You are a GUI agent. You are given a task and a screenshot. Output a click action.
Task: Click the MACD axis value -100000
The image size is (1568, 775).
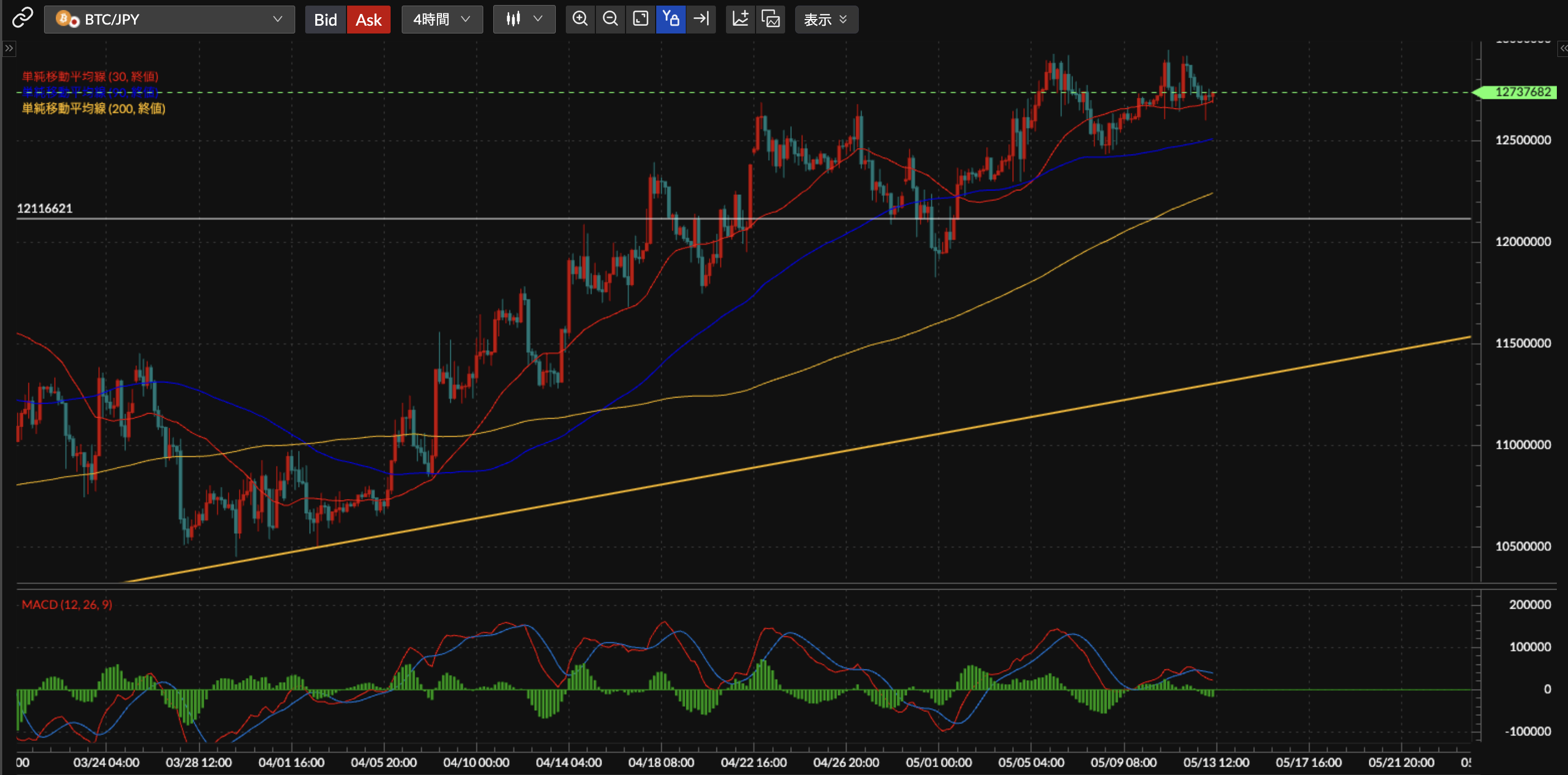[x=1528, y=732]
